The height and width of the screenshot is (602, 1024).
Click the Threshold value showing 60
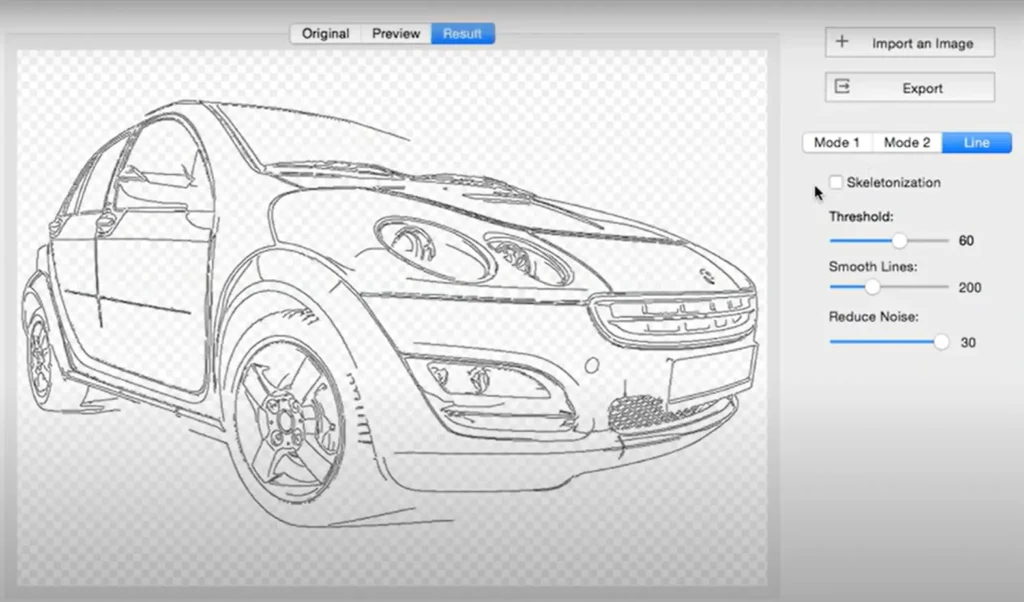pyautogui.click(x=965, y=240)
